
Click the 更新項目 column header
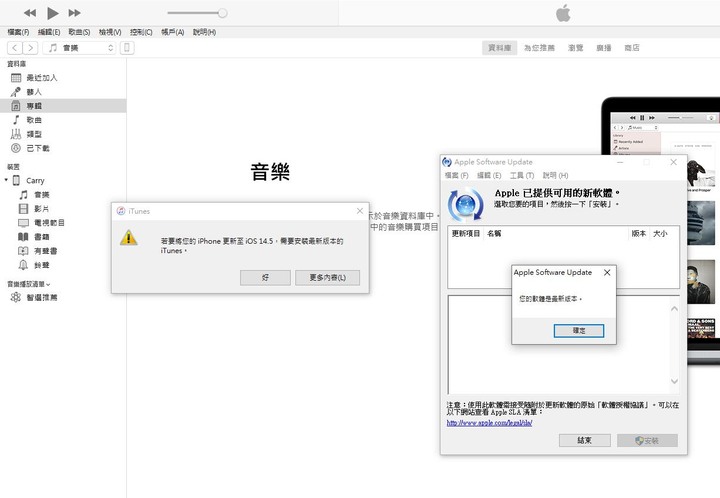[x=466, y=234]
